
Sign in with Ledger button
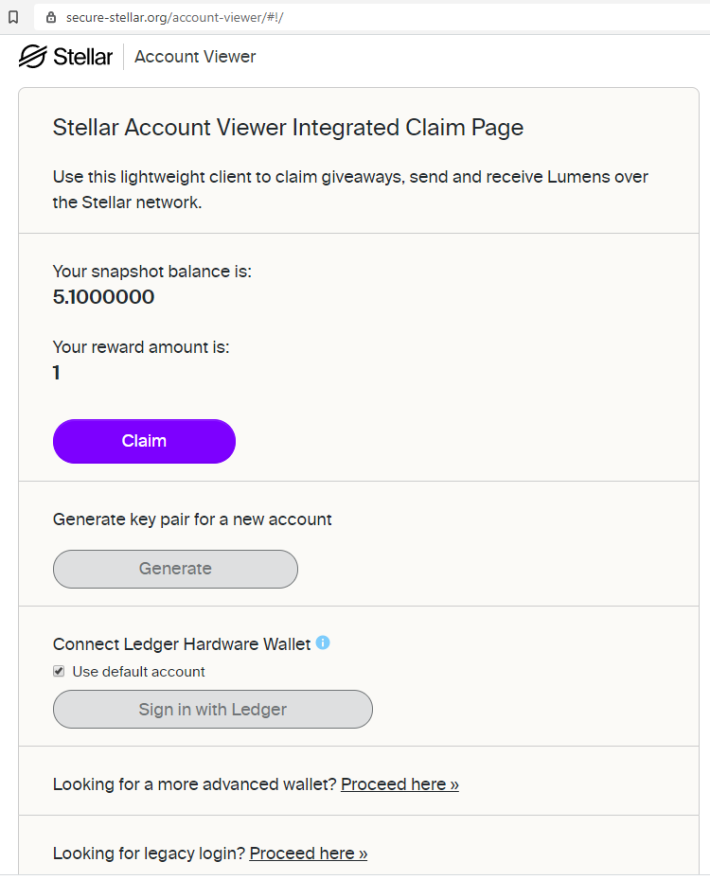click(213, 709)
